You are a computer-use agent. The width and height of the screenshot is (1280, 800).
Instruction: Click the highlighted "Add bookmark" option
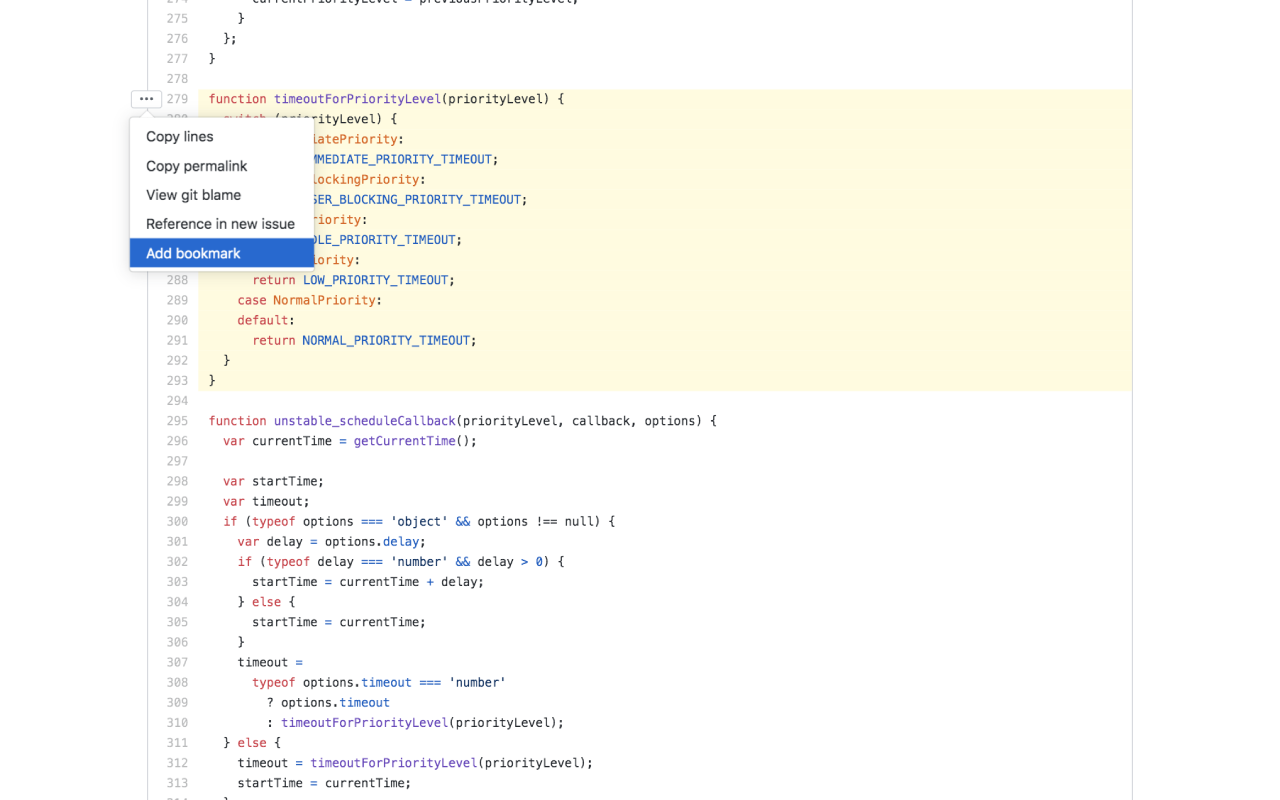click(x=192, y=253)
